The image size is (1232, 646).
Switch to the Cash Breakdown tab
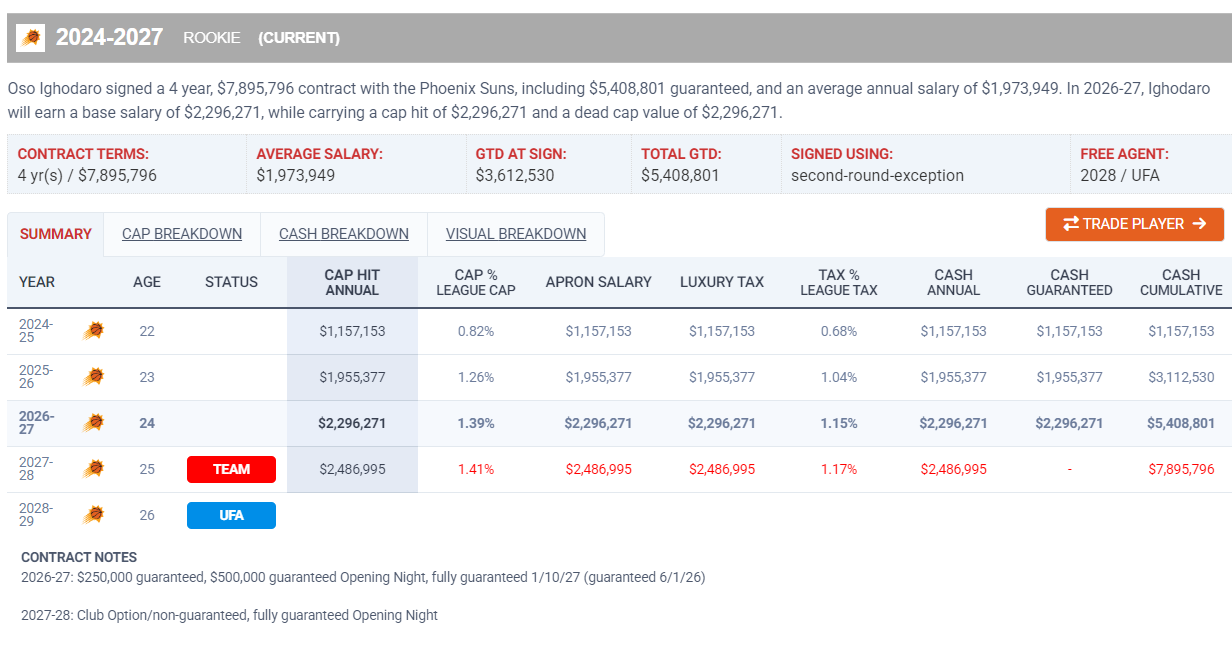344,234
